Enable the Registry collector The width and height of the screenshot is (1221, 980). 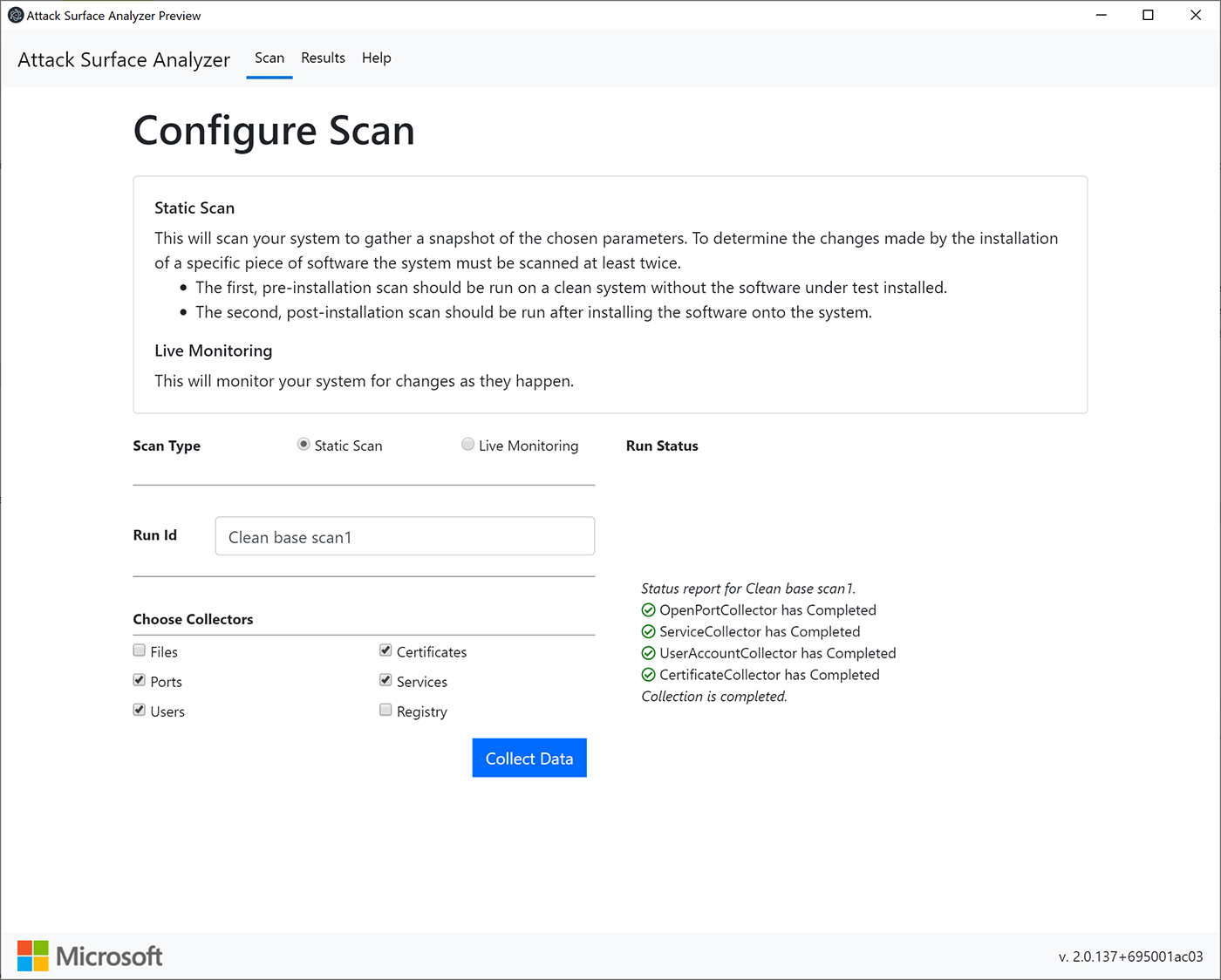(385, 709)
